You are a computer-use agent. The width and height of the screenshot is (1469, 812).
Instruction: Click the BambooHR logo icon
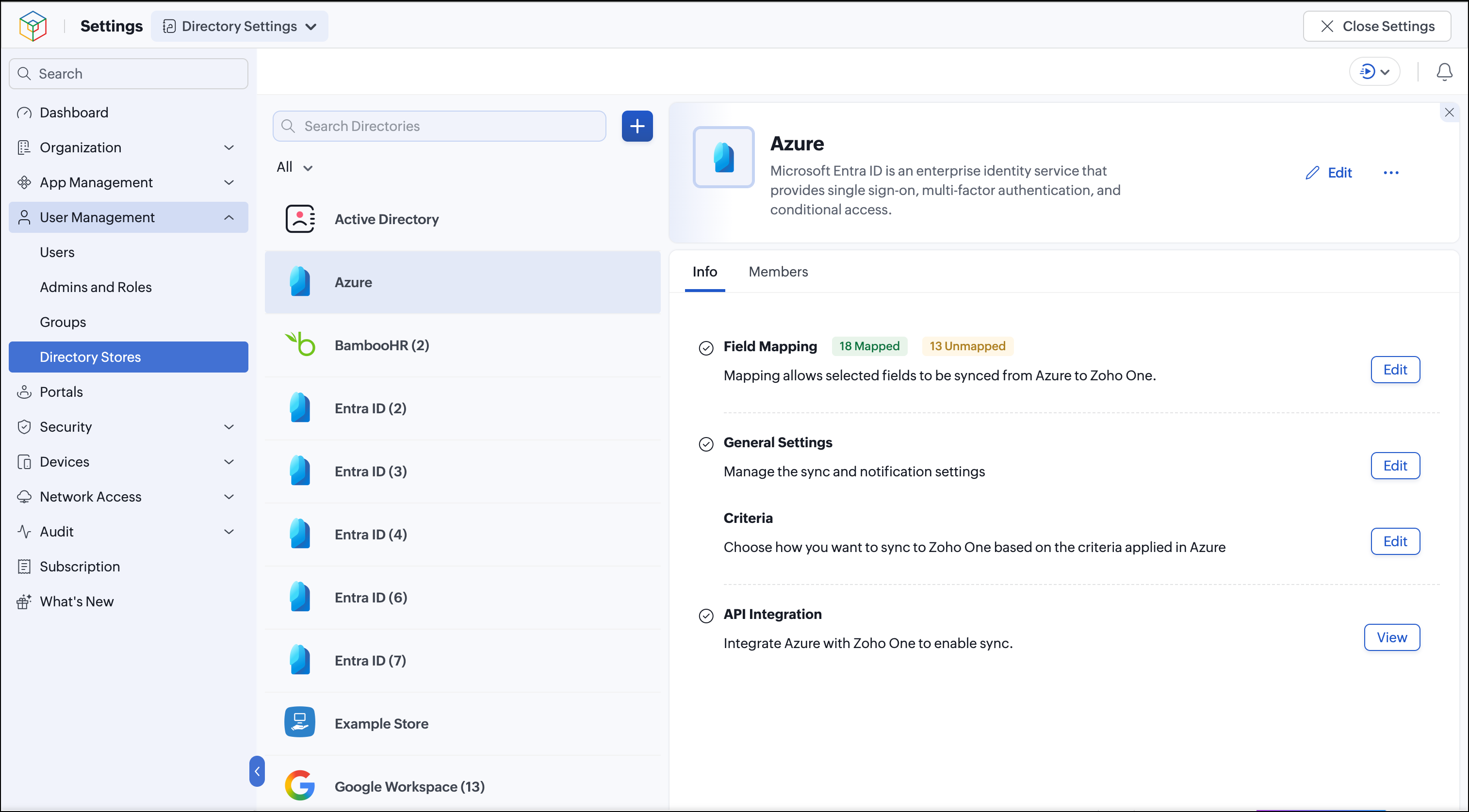300,345
